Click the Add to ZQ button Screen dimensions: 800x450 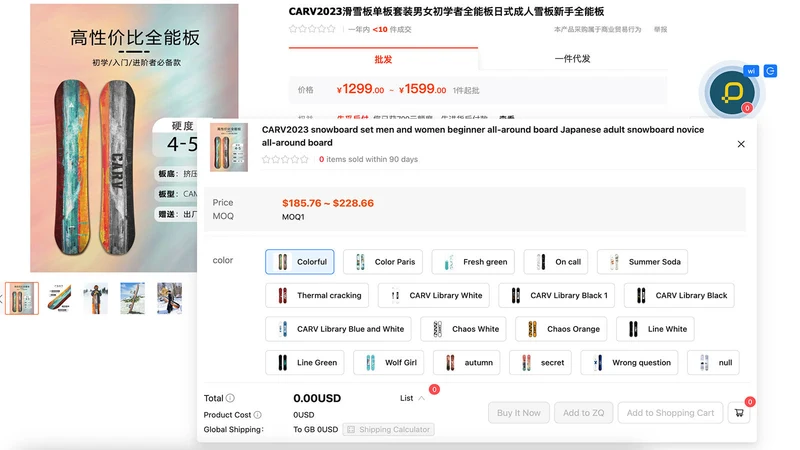click(x=584, y=413)
